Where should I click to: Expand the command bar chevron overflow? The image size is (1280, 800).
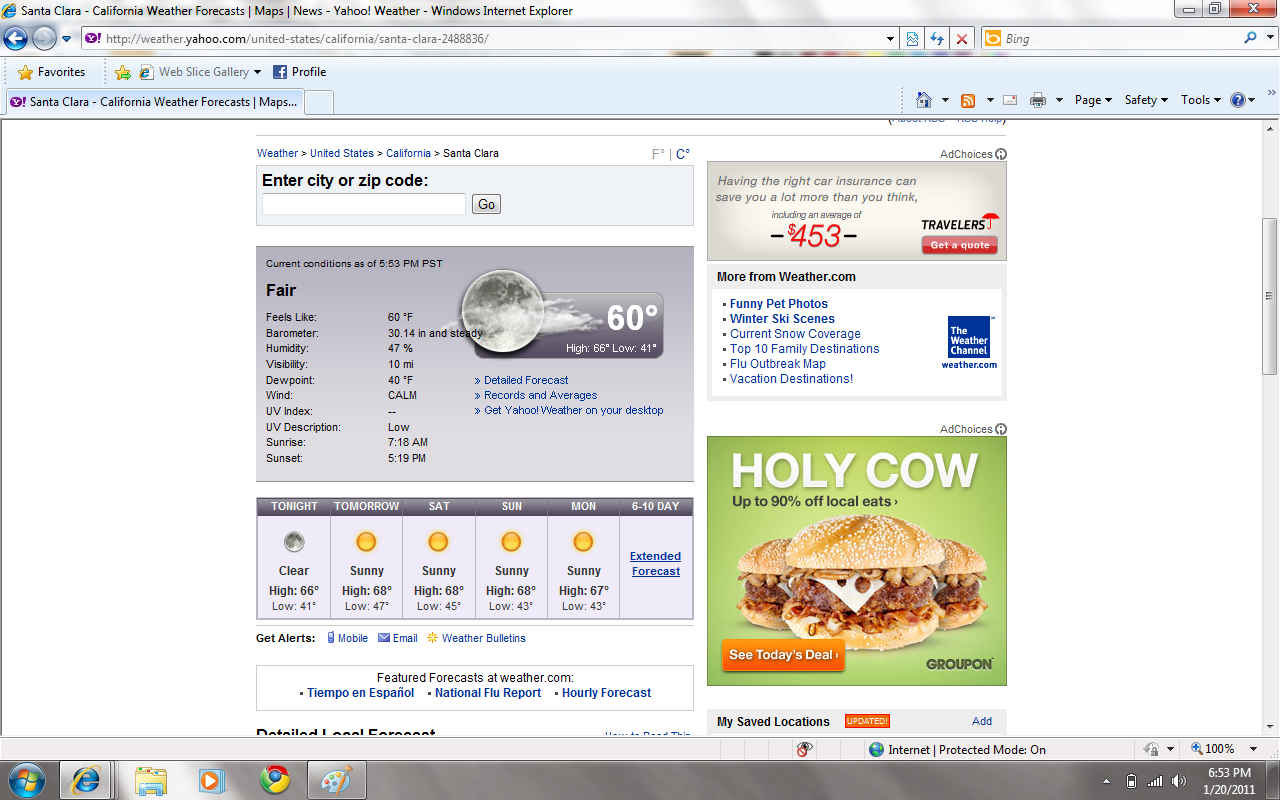click(1271, 93)
